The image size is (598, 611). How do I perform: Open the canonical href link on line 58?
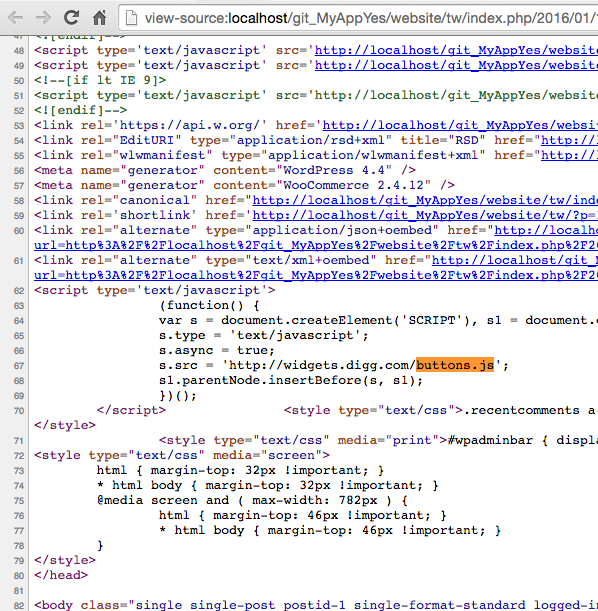click(425, 200)
